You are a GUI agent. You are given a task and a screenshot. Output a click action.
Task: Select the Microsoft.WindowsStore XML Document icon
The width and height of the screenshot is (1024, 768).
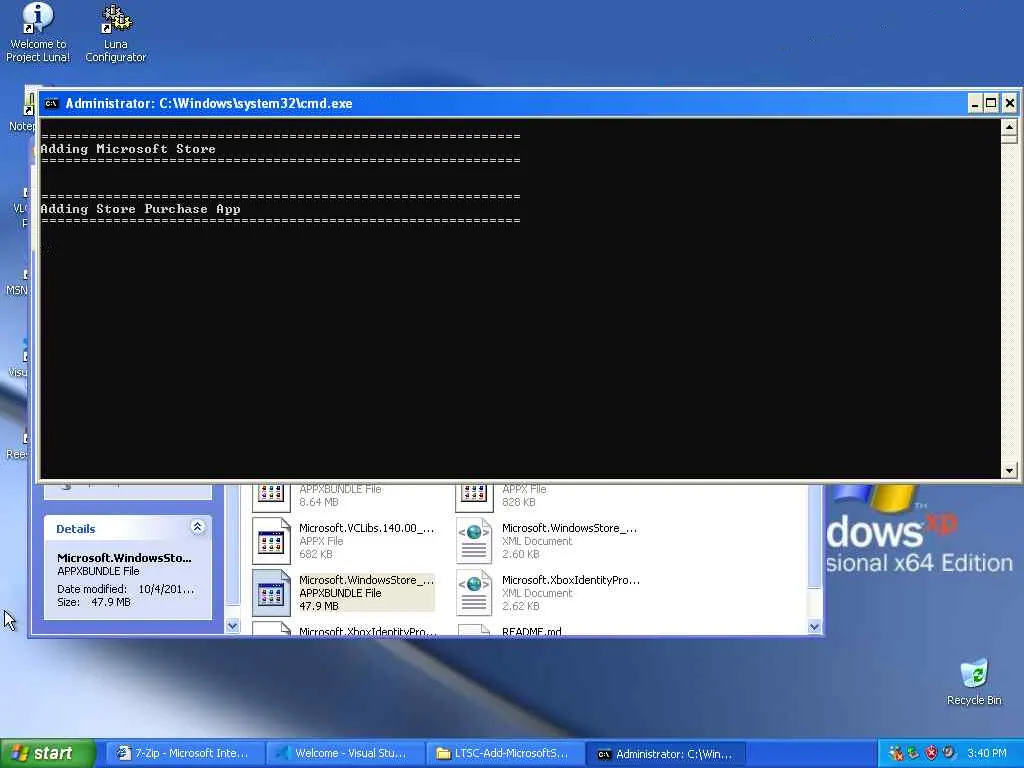coord(474,541)
